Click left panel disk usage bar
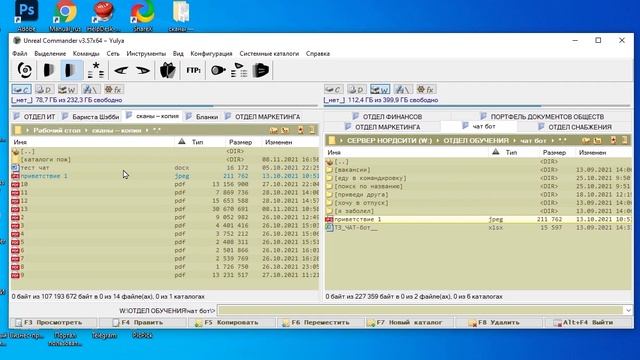The image size is (640, 360). [x=164, y=106]
